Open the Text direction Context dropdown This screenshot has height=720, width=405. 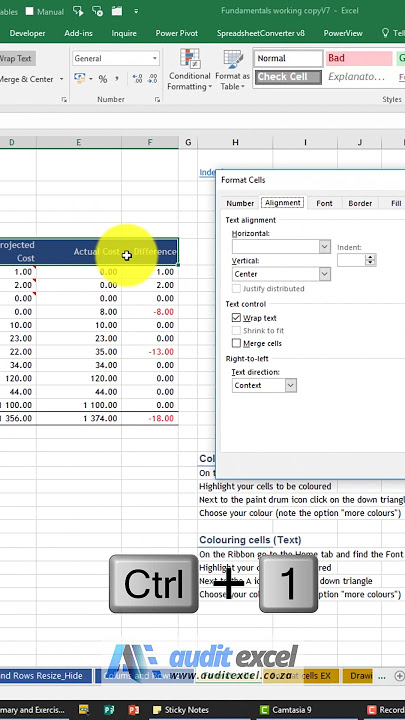coord(264,385)
